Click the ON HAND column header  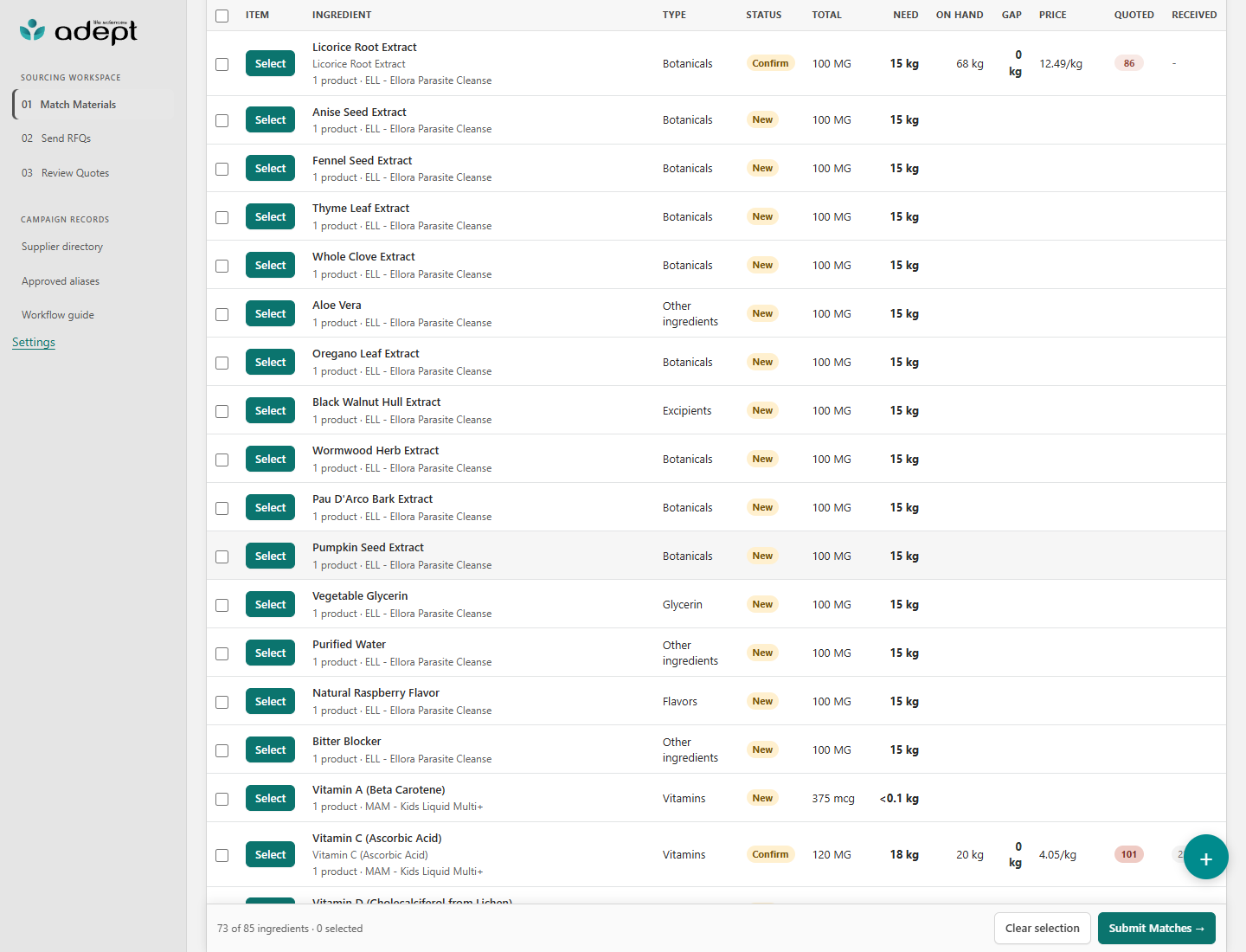point(960,15)
